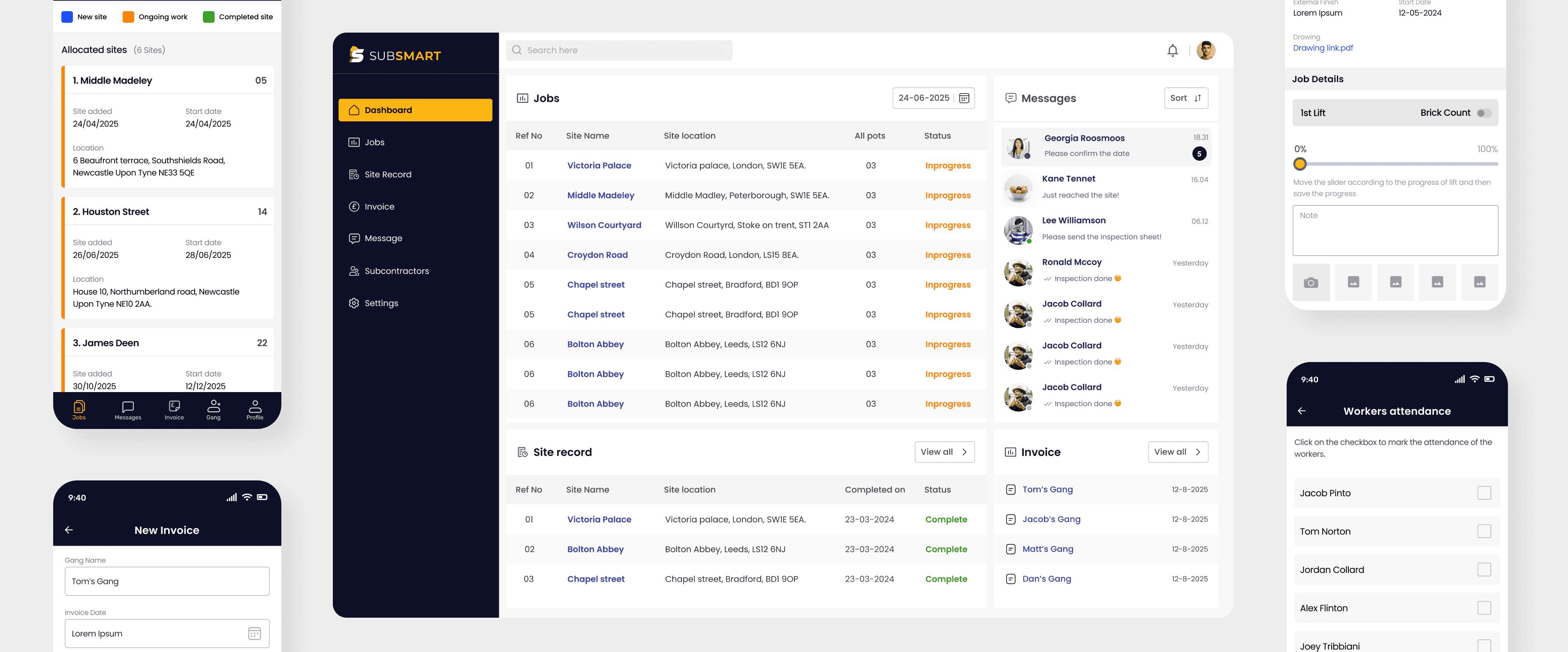Go back with the arrow in Workers attendance
1568x652 pixels.
pyautogui.click(x=1301, y=411)
